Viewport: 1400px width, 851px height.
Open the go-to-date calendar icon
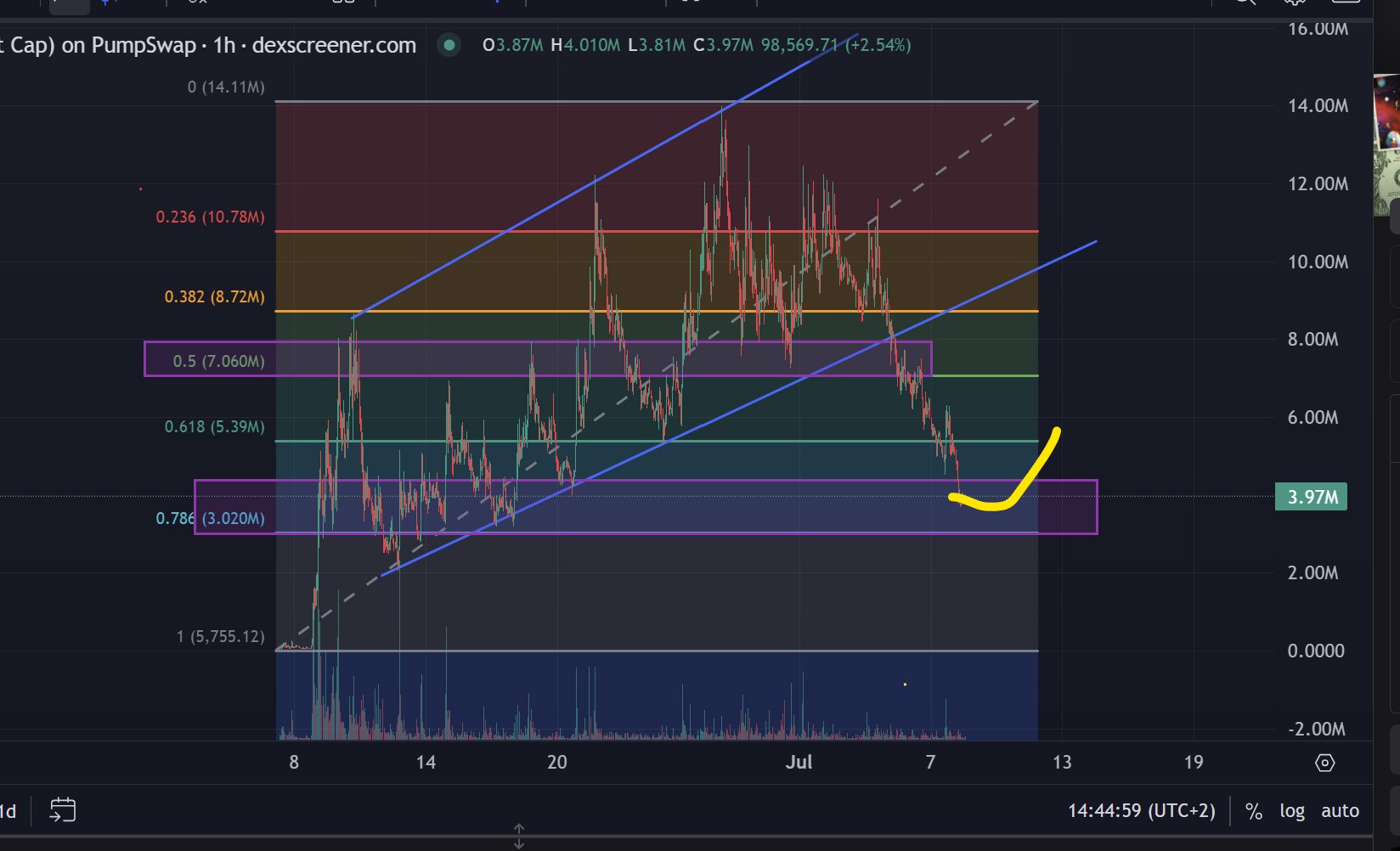tap(63, 810)
